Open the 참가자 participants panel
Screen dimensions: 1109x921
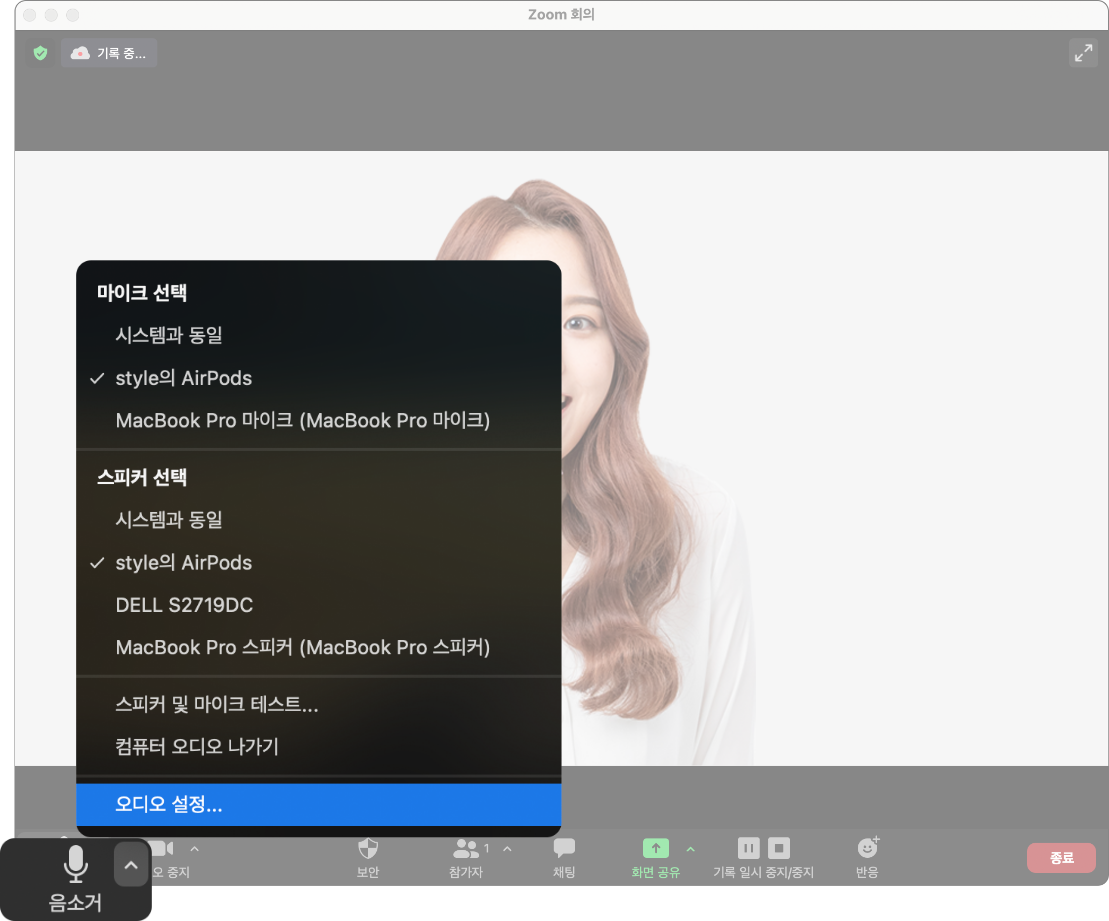point(466,849)
